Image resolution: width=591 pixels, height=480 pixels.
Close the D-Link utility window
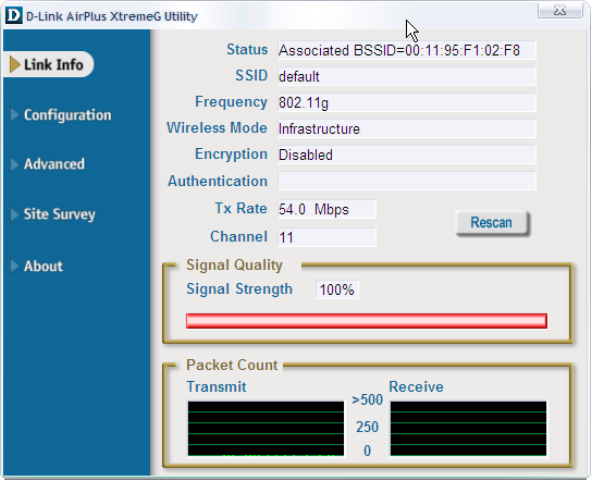pos(560,10)
